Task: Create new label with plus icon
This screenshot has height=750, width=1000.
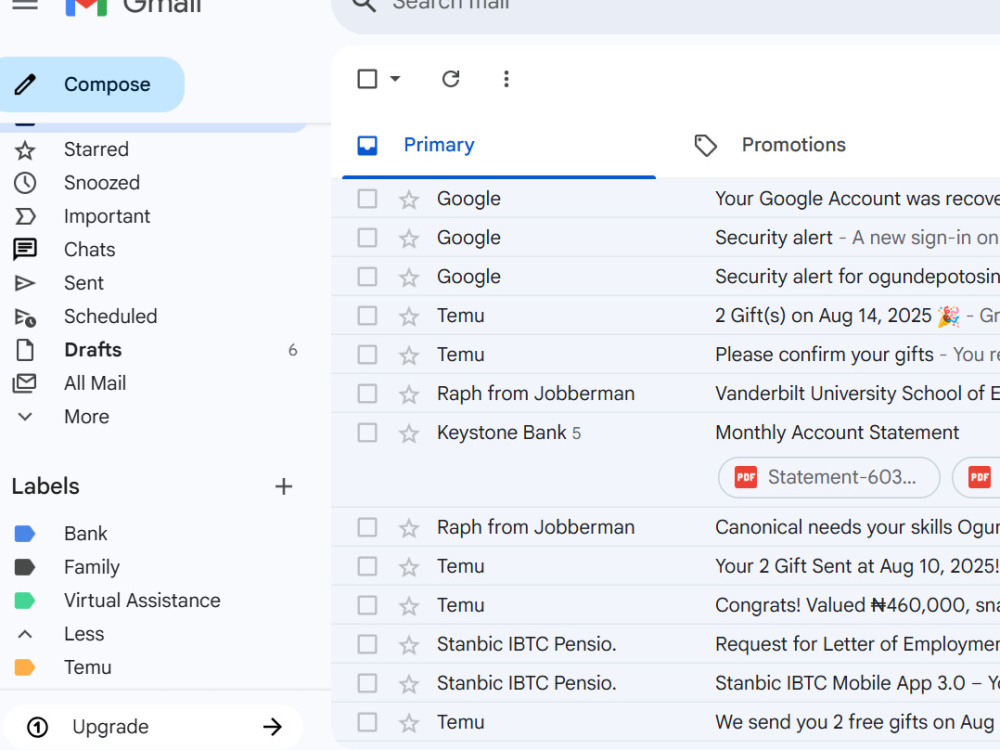Action: (x=284, y=487)
